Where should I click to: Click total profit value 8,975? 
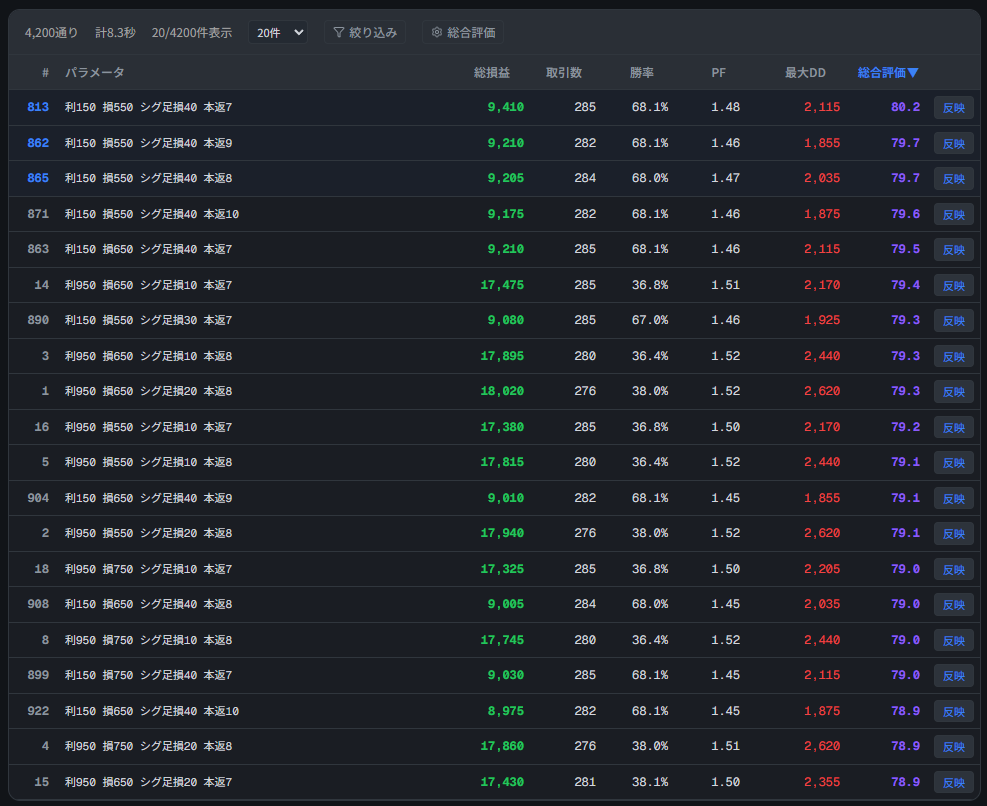click(505, 711)
